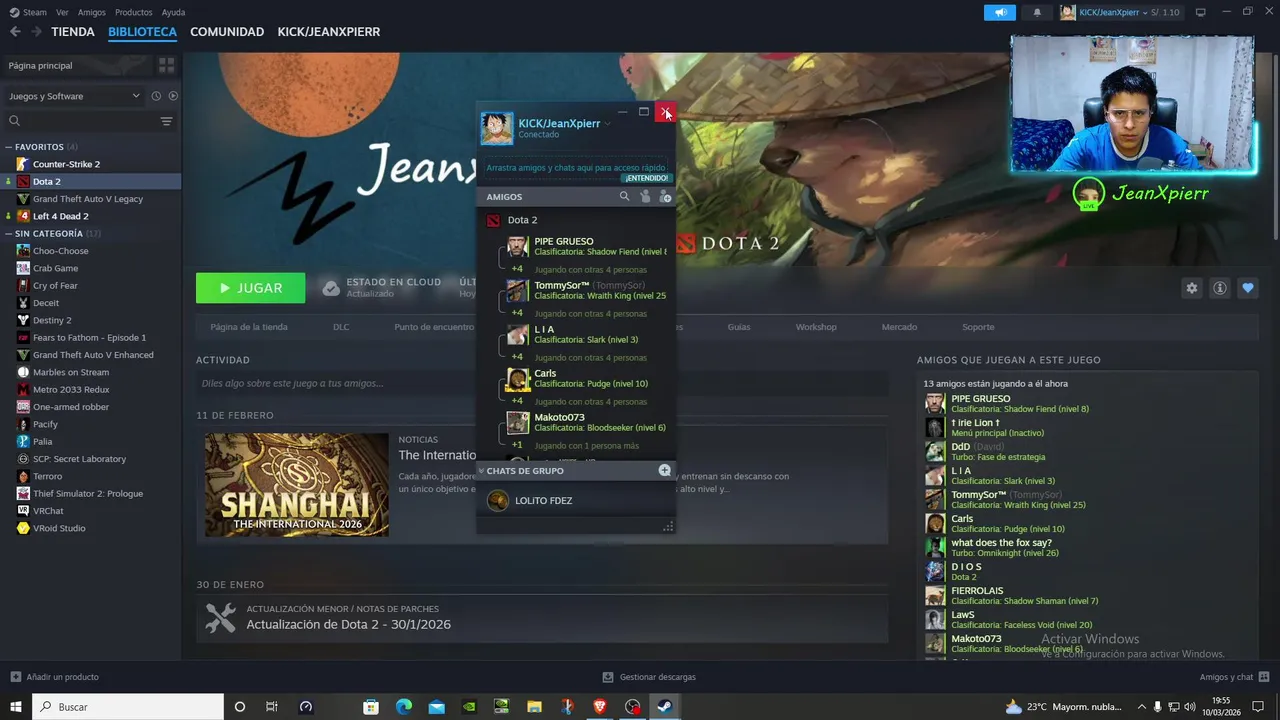The width and height of the screenshot is (1280, 720).
Task: Toggle show ready-to-play games filter icon
Action: 173,96
